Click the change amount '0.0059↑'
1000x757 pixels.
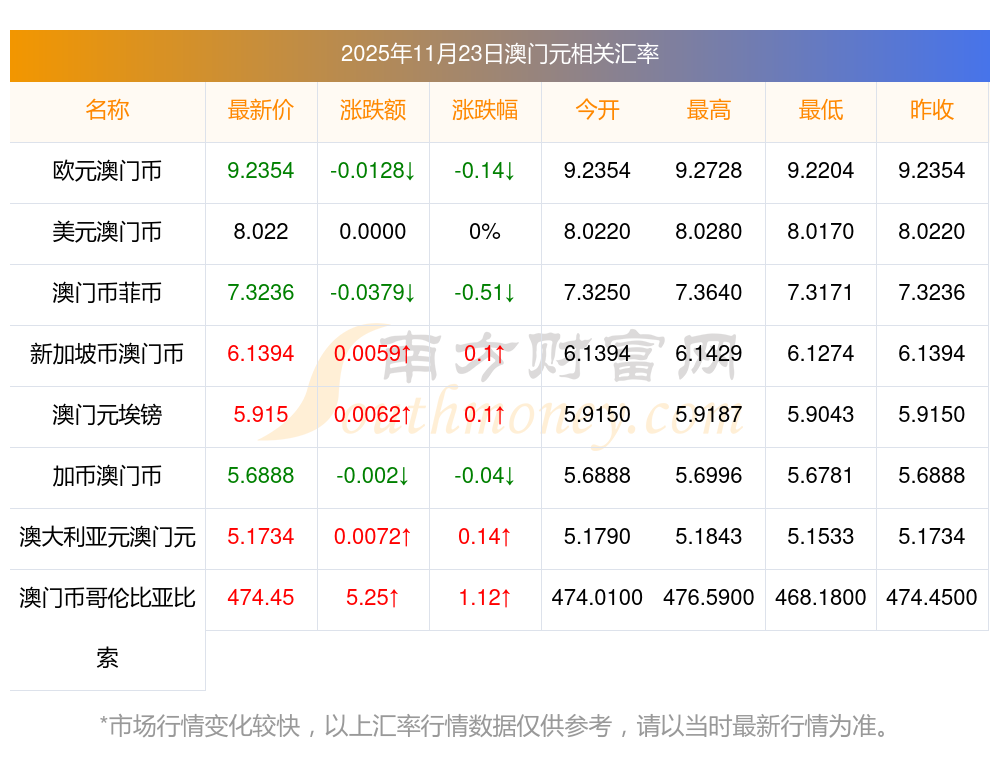point(372,353)
